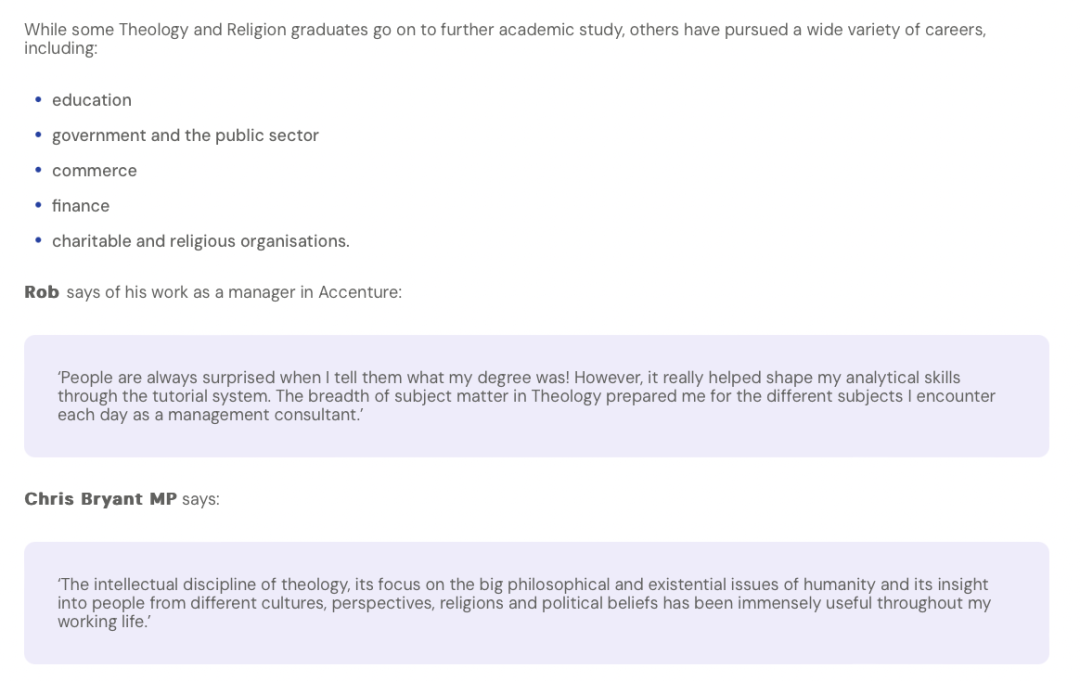Click 'management consultant' in Rob's quote
The image size is (1080, 681).
point(263,415)
